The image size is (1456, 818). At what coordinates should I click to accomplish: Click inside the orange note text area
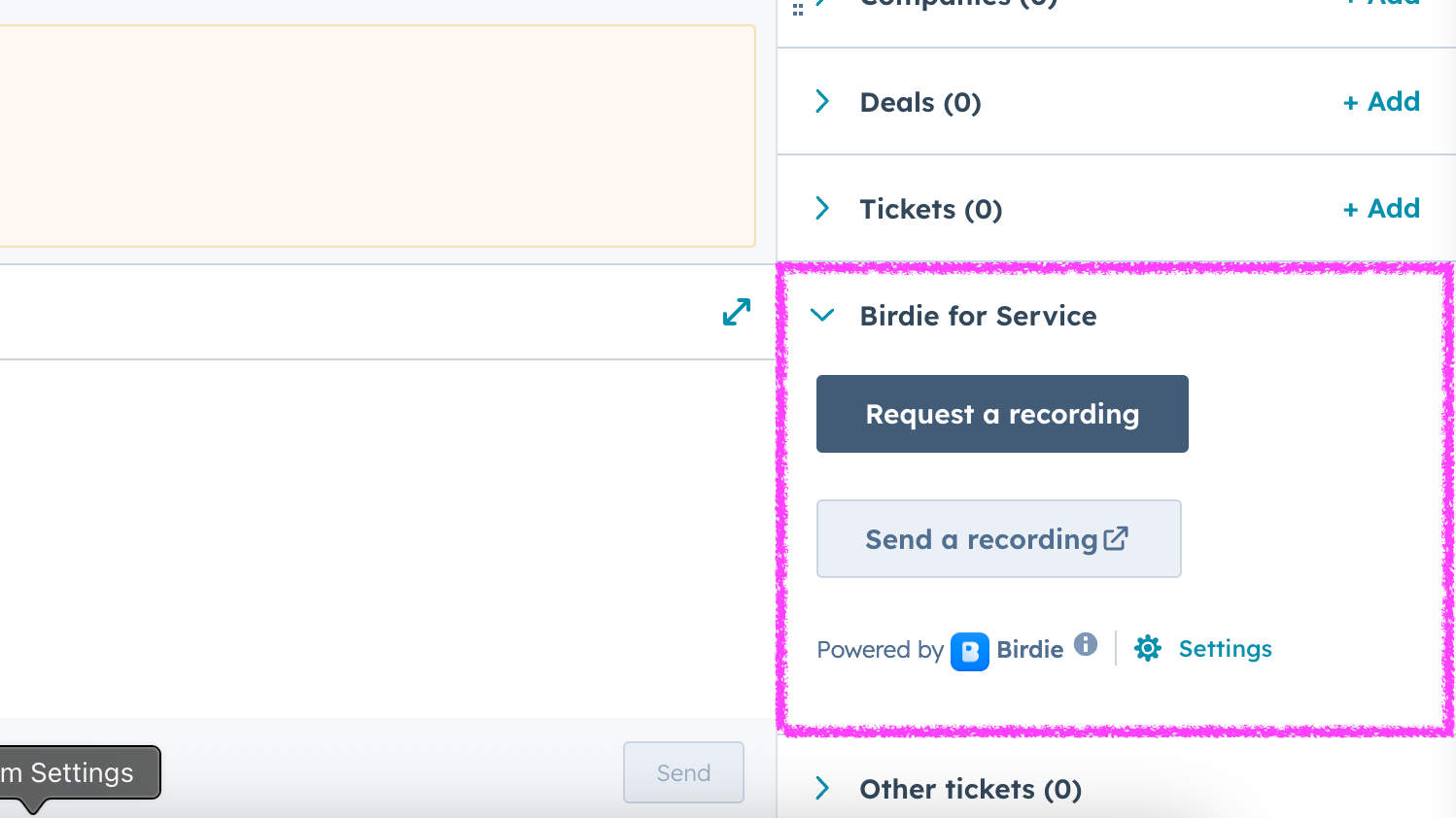pyautogui.click(x=377, y=136)
